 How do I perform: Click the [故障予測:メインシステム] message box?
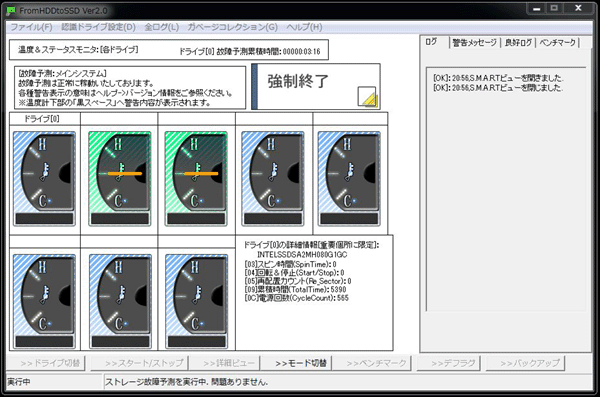[130, 88]
